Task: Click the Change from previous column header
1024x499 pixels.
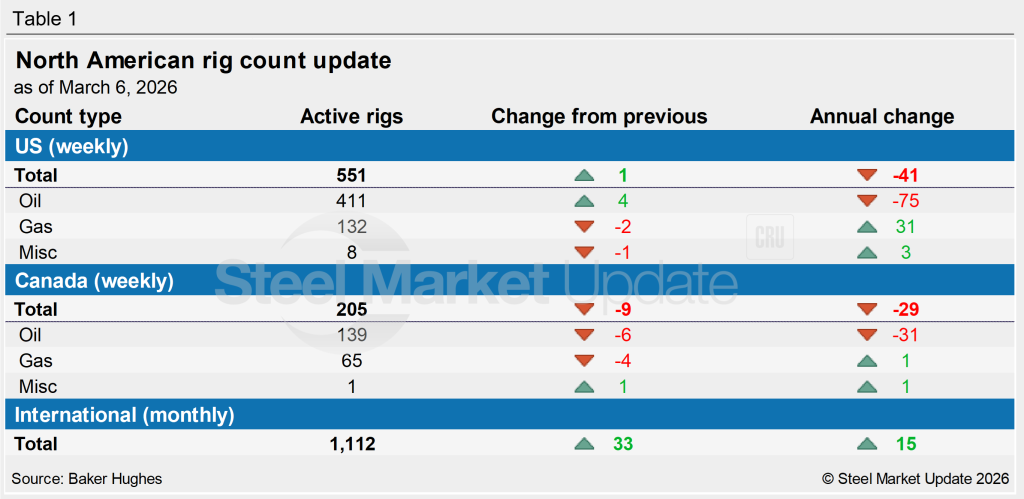Action: coord(599,117)
